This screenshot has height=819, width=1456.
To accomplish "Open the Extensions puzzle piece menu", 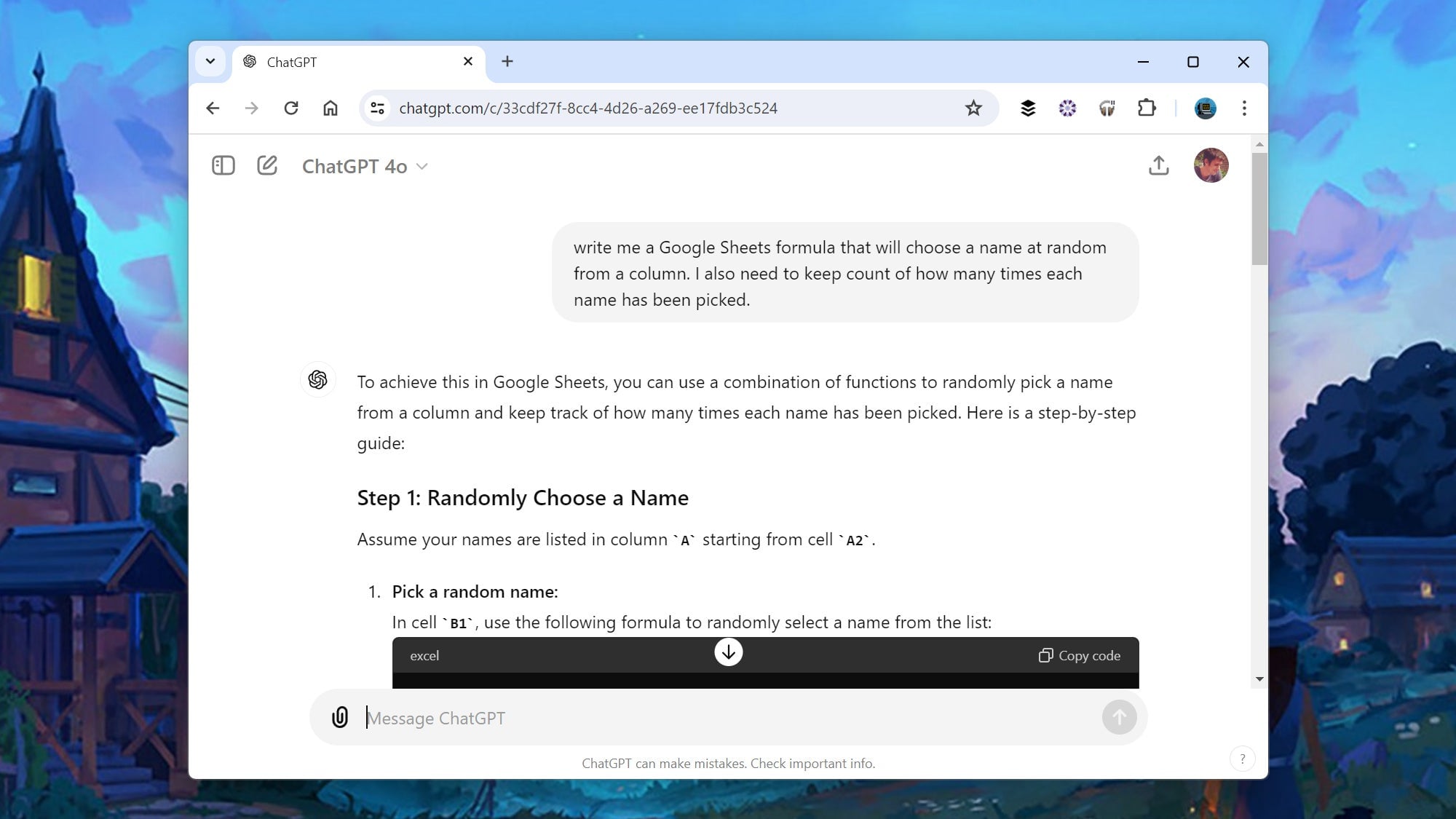I will pyautogui.click(x=1147, y=108).
